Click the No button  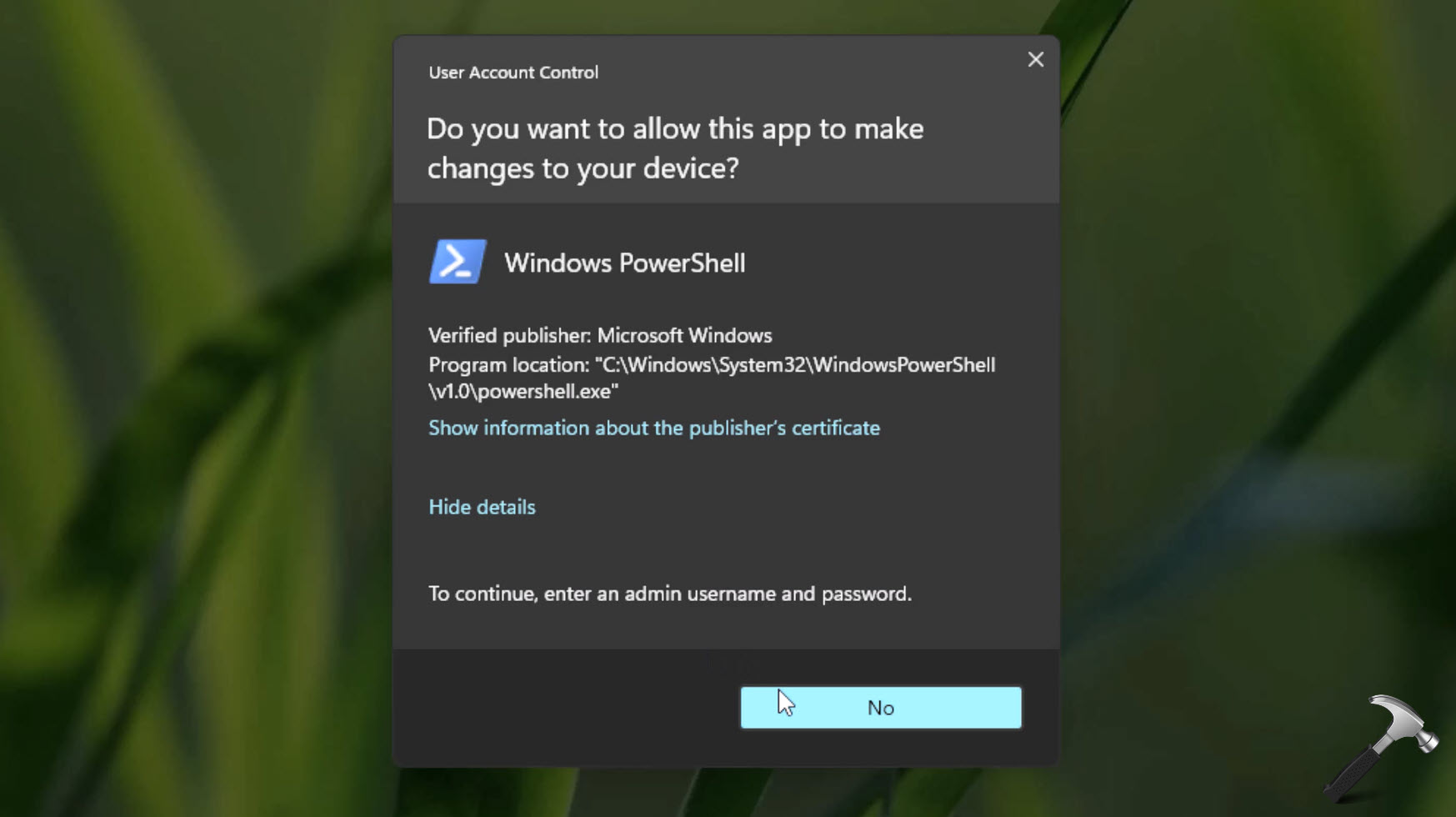click(880, 707)
